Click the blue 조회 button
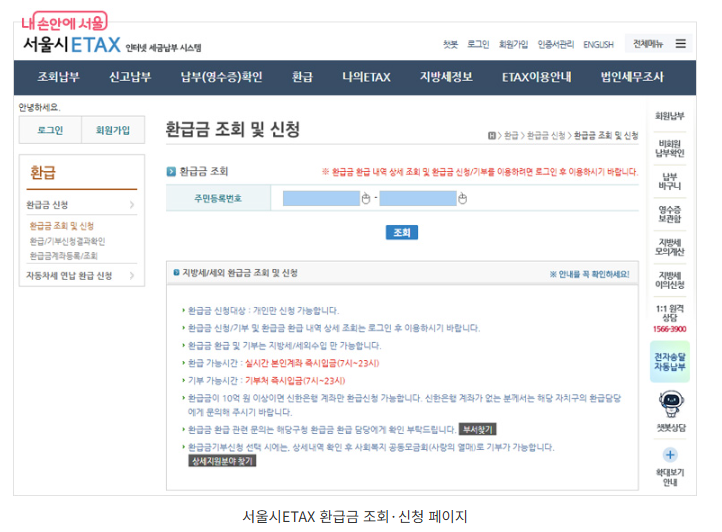 pyautogui.click(x=402, y=232)
